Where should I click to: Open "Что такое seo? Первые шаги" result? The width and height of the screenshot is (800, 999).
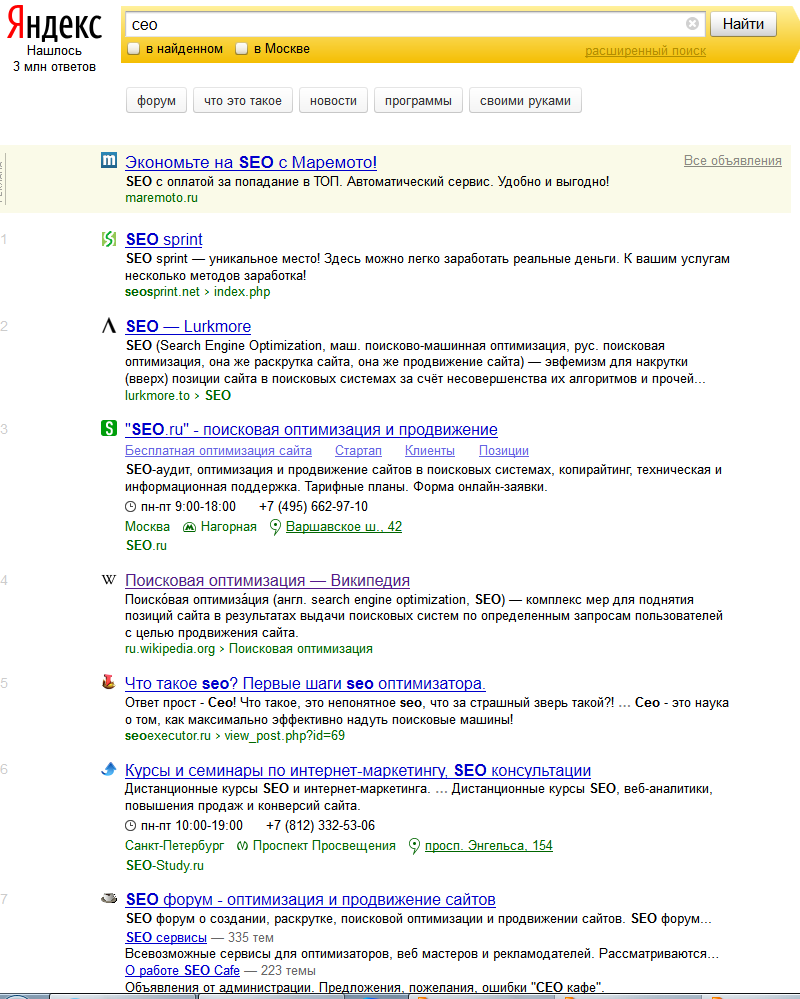click(x=305, y=684)
